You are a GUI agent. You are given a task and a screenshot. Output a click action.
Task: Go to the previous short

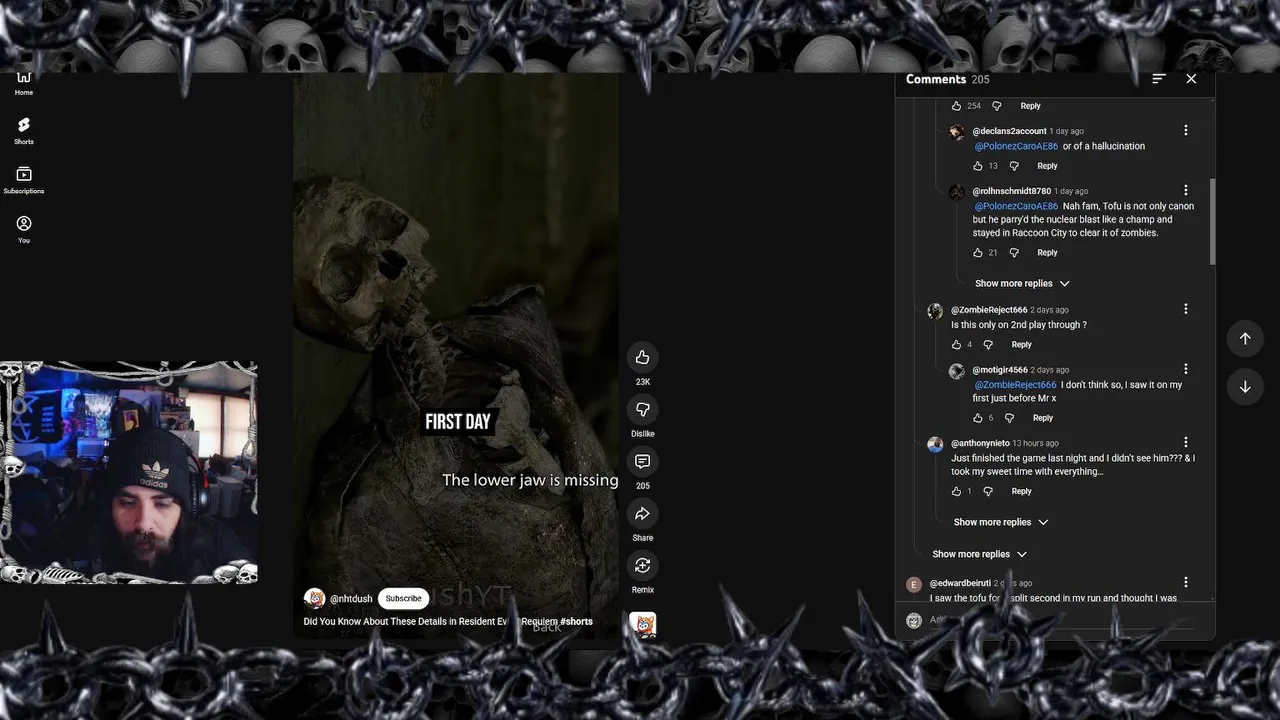click(x=1245, y=338)
